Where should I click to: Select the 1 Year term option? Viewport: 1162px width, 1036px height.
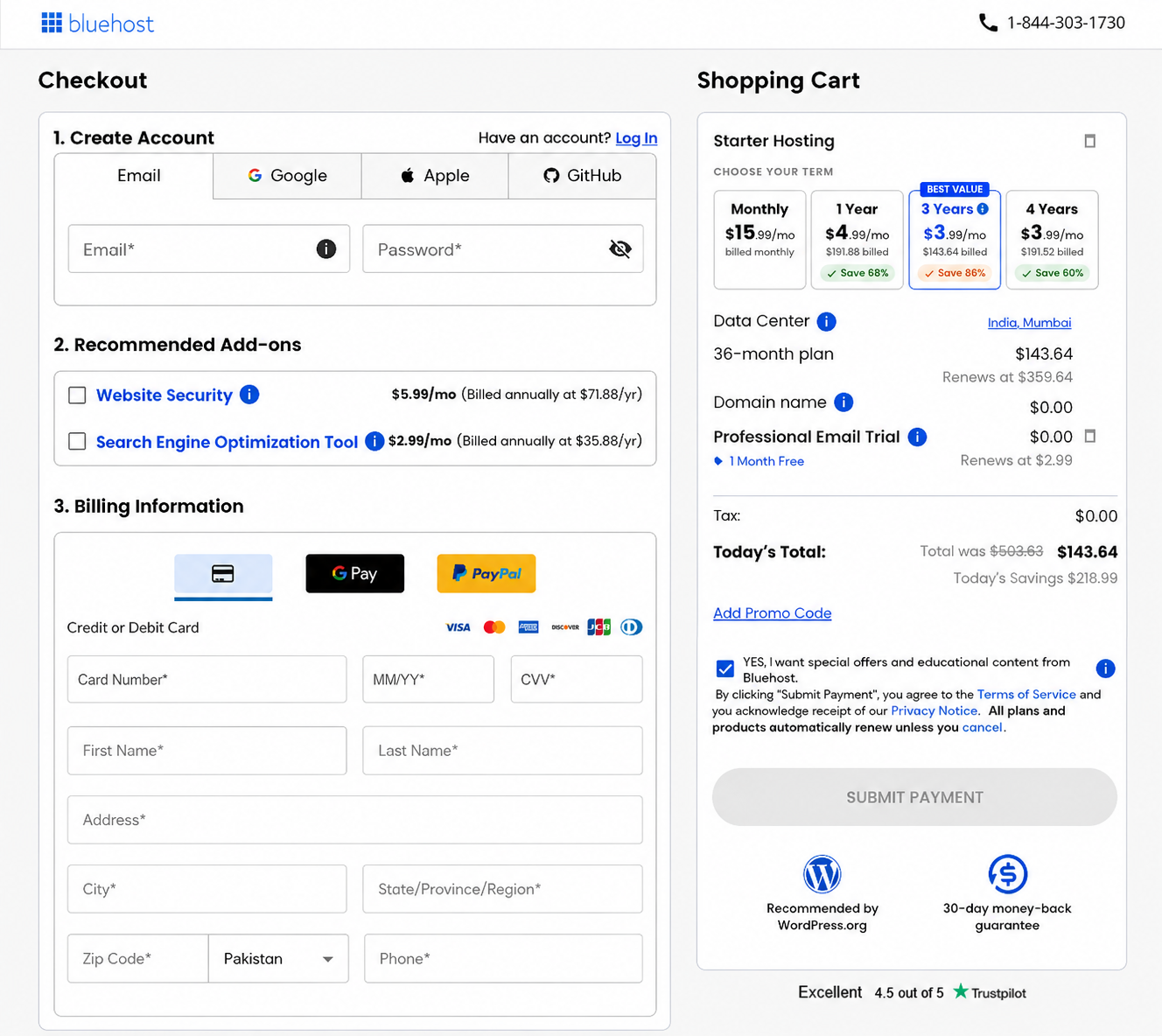[x=857, y=240]
